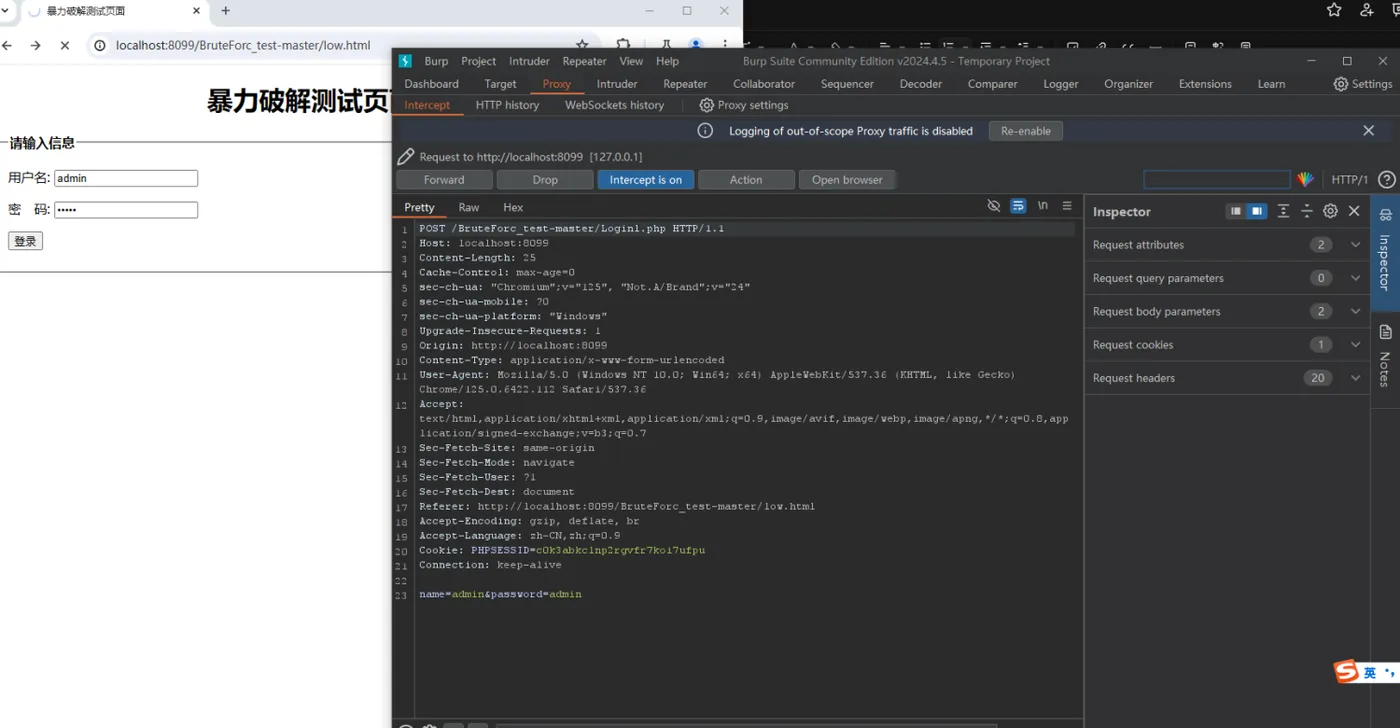Image resolution: width=1400 pixels, height=728 pixels.
Task: Switch to the Raw view tab
Action: click(x=469, y=208)
